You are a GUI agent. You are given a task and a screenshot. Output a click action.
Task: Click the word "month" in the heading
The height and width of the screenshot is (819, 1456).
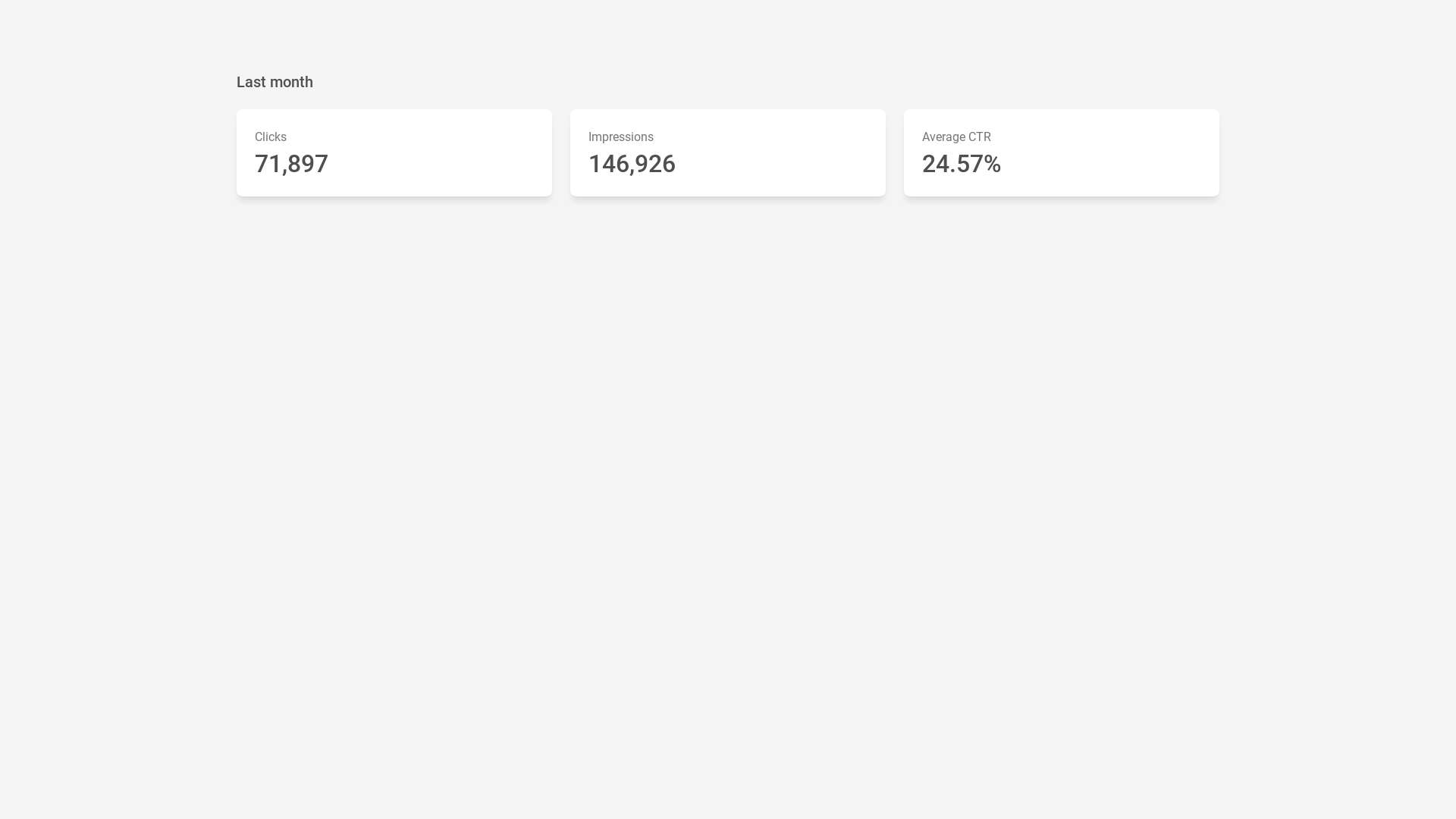point(291,82)
